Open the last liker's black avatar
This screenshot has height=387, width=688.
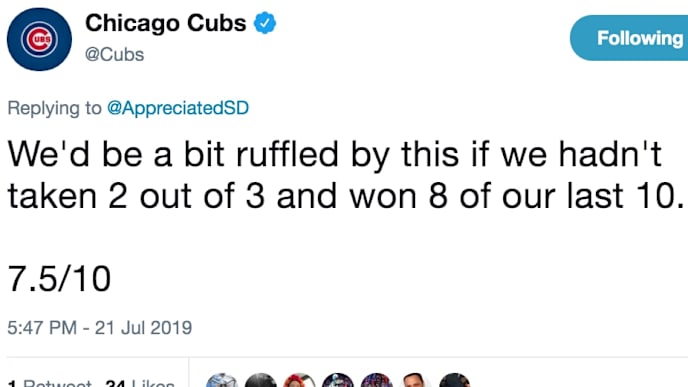[454, 381]
